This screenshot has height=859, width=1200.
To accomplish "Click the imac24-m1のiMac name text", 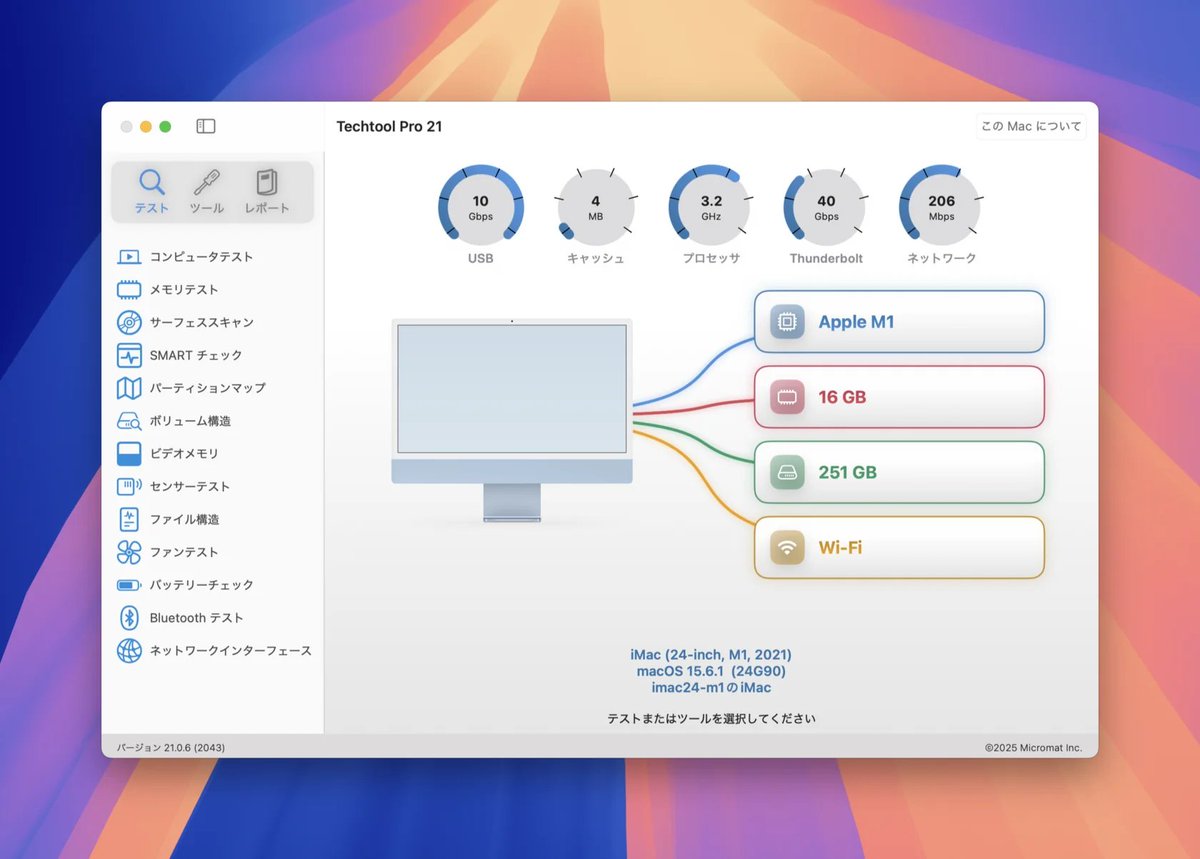I will pyautogui.click(x=711, y=688).
